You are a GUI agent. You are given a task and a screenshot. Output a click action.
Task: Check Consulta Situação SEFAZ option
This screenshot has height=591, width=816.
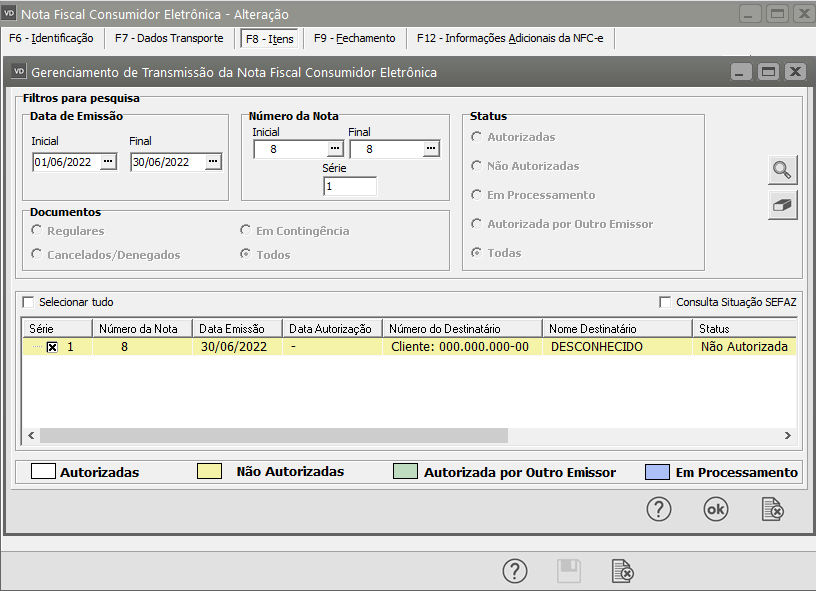666,302
